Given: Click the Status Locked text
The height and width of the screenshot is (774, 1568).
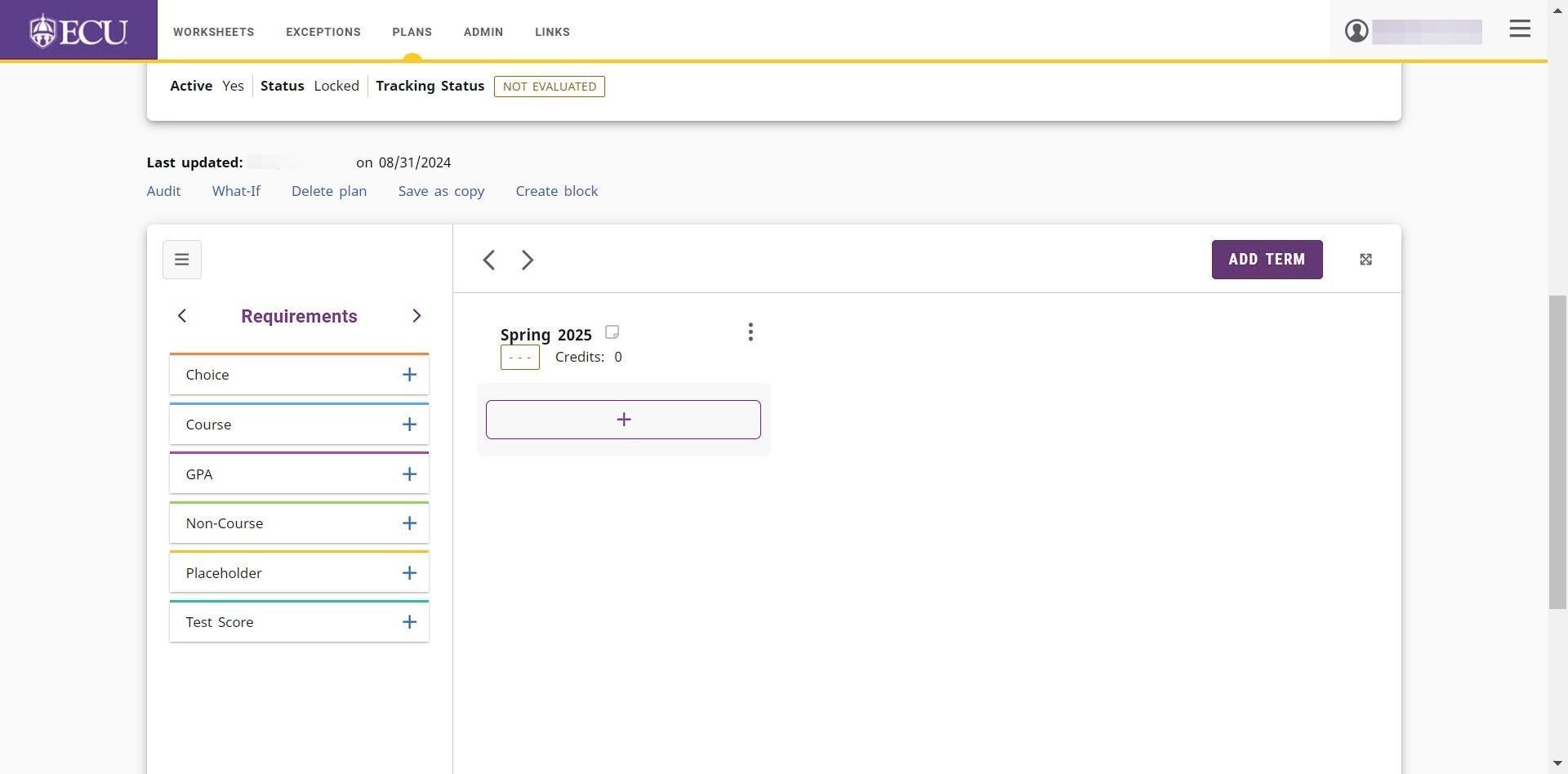Looking at the screenshot, I should click(x=310, y=86).
